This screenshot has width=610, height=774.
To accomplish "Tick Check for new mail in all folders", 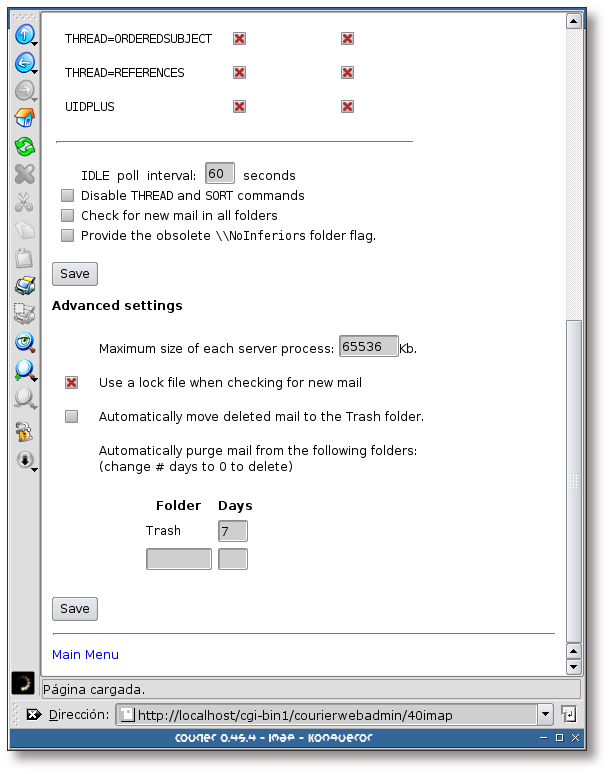I will coord(68,216).
